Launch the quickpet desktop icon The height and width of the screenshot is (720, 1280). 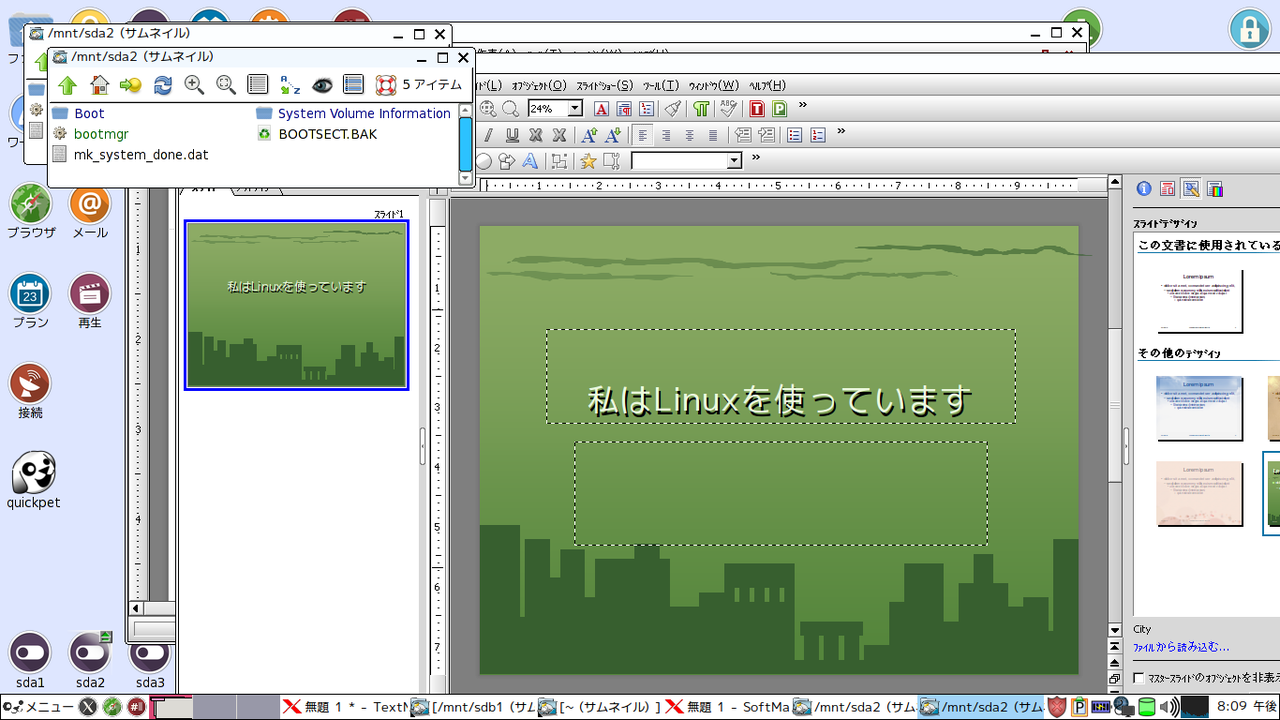33,479
